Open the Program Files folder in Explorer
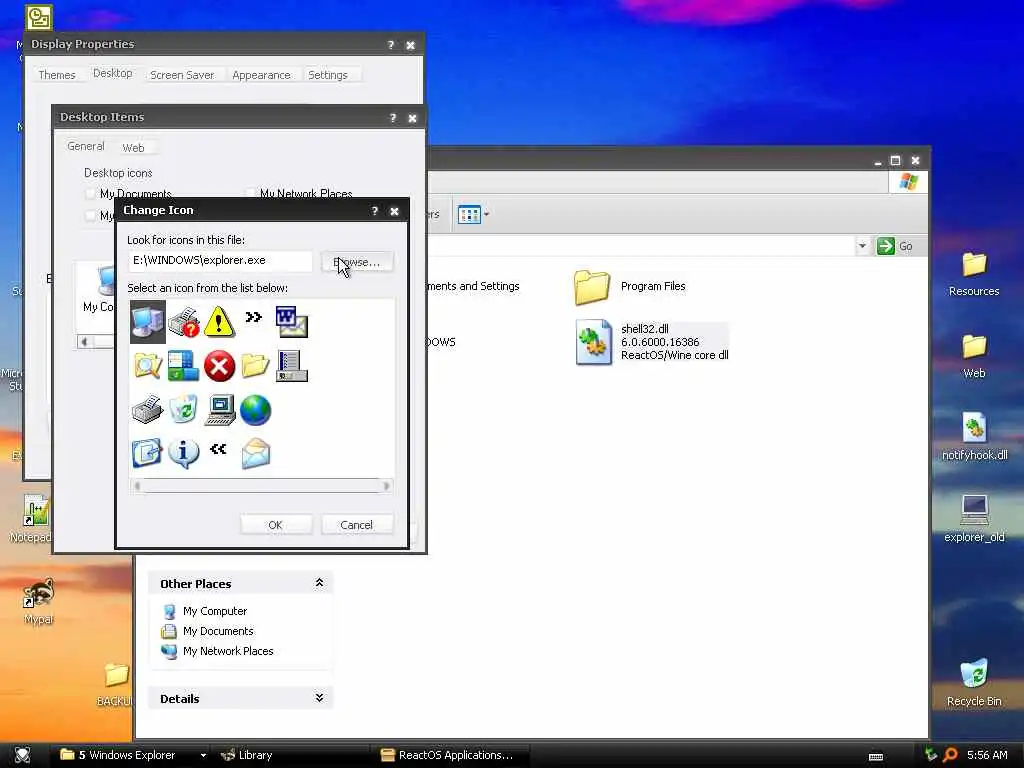The height and width of the screenshot is (768, 1024). (x=630, y=287)
